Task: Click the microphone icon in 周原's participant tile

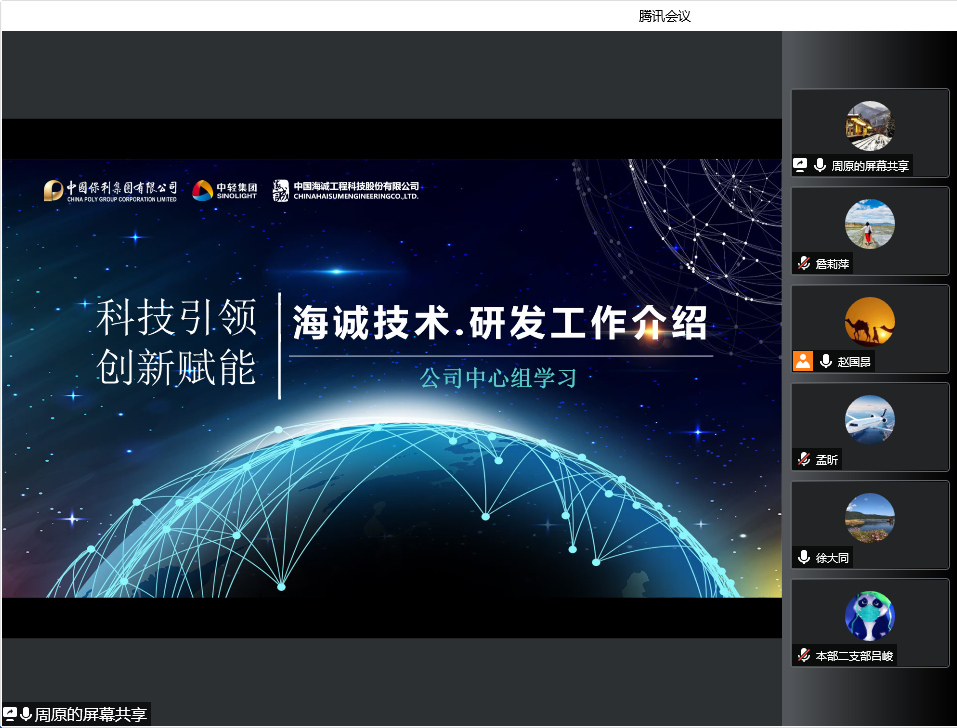Action: pos(819,166)
